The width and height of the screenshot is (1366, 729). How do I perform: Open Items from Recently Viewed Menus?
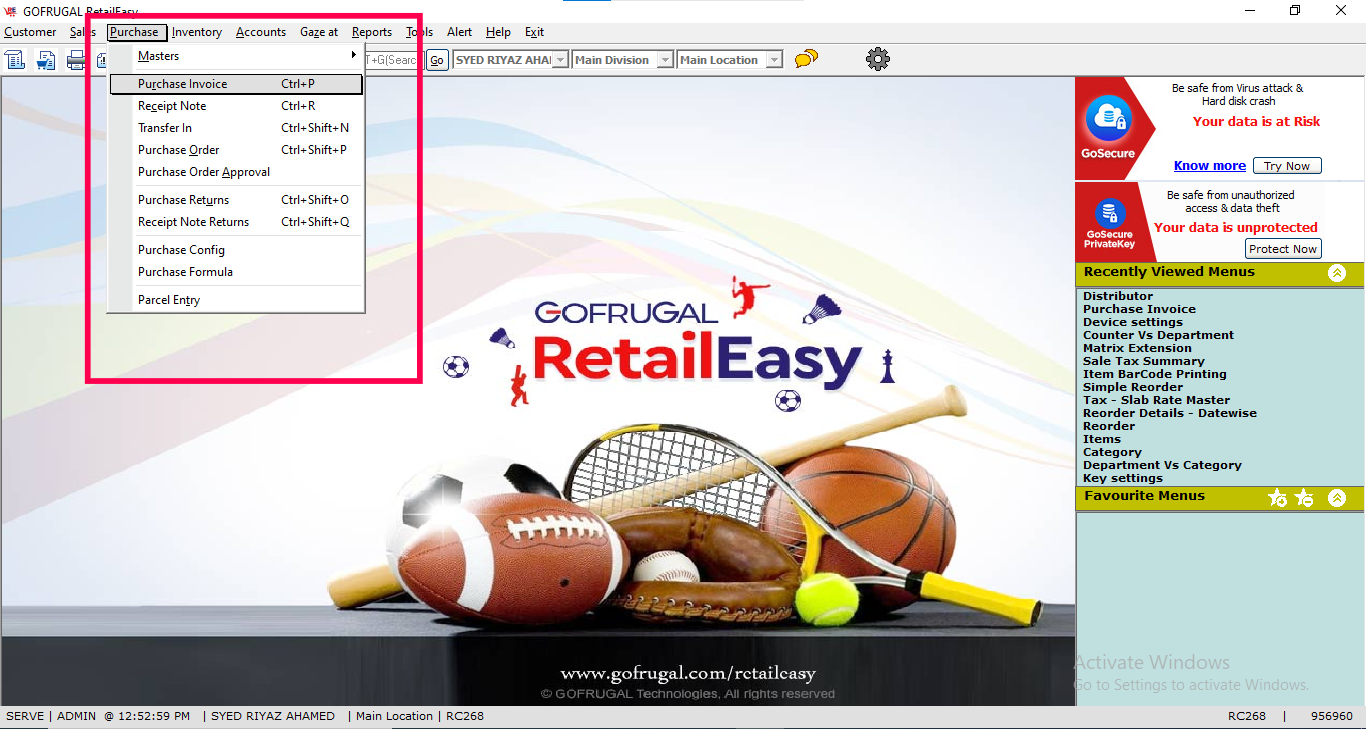click(x=1102, y=439)
